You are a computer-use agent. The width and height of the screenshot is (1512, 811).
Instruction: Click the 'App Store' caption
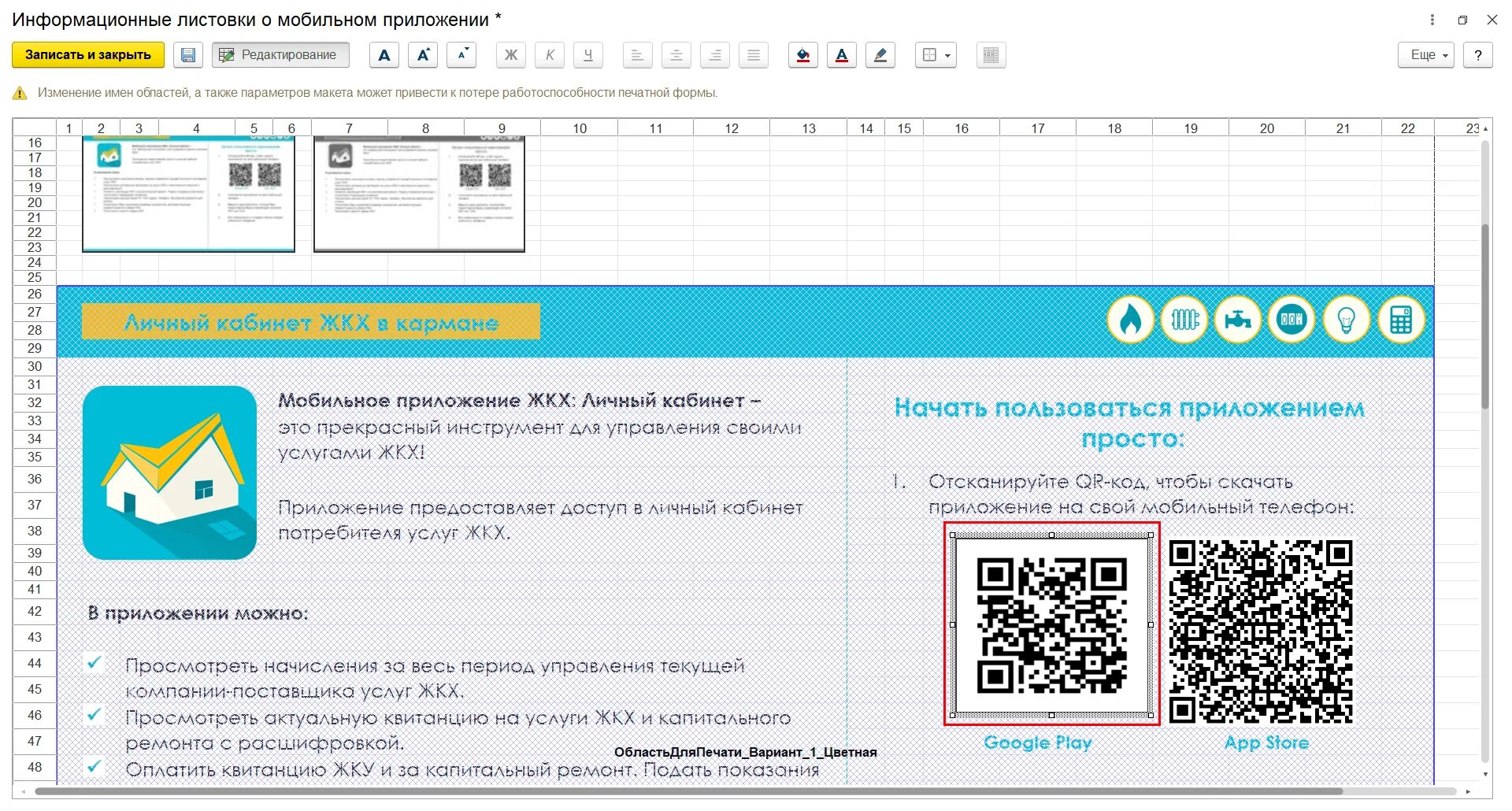1266,742
